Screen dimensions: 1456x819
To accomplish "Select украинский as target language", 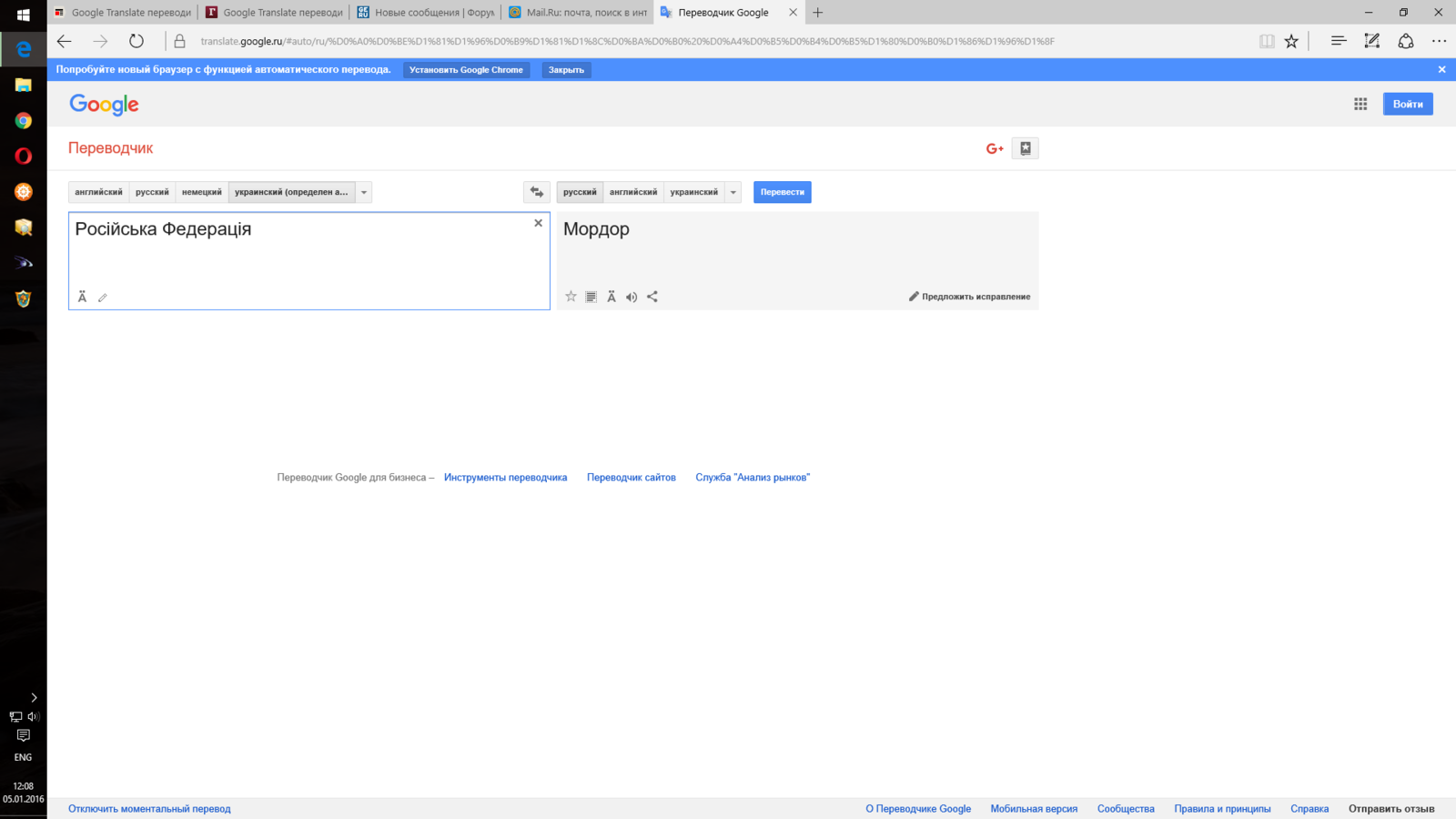I will [694, 192].
